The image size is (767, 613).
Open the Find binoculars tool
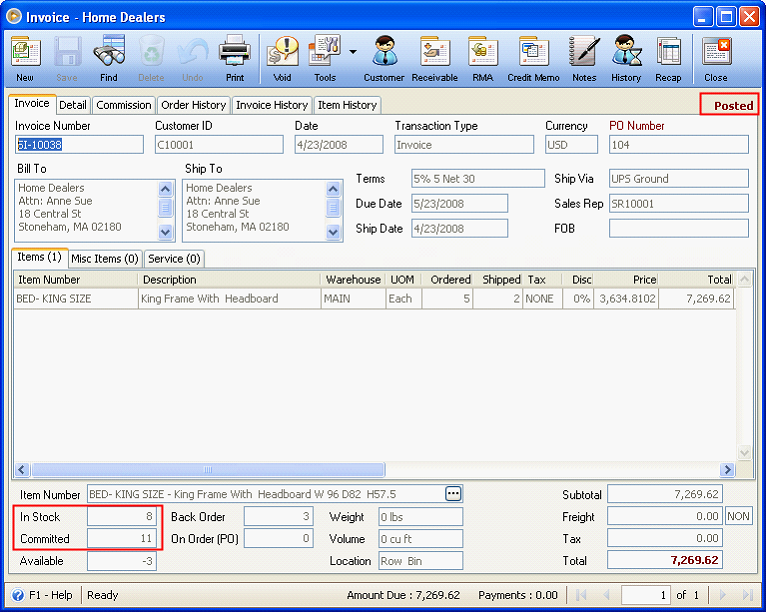pos(109,58)
